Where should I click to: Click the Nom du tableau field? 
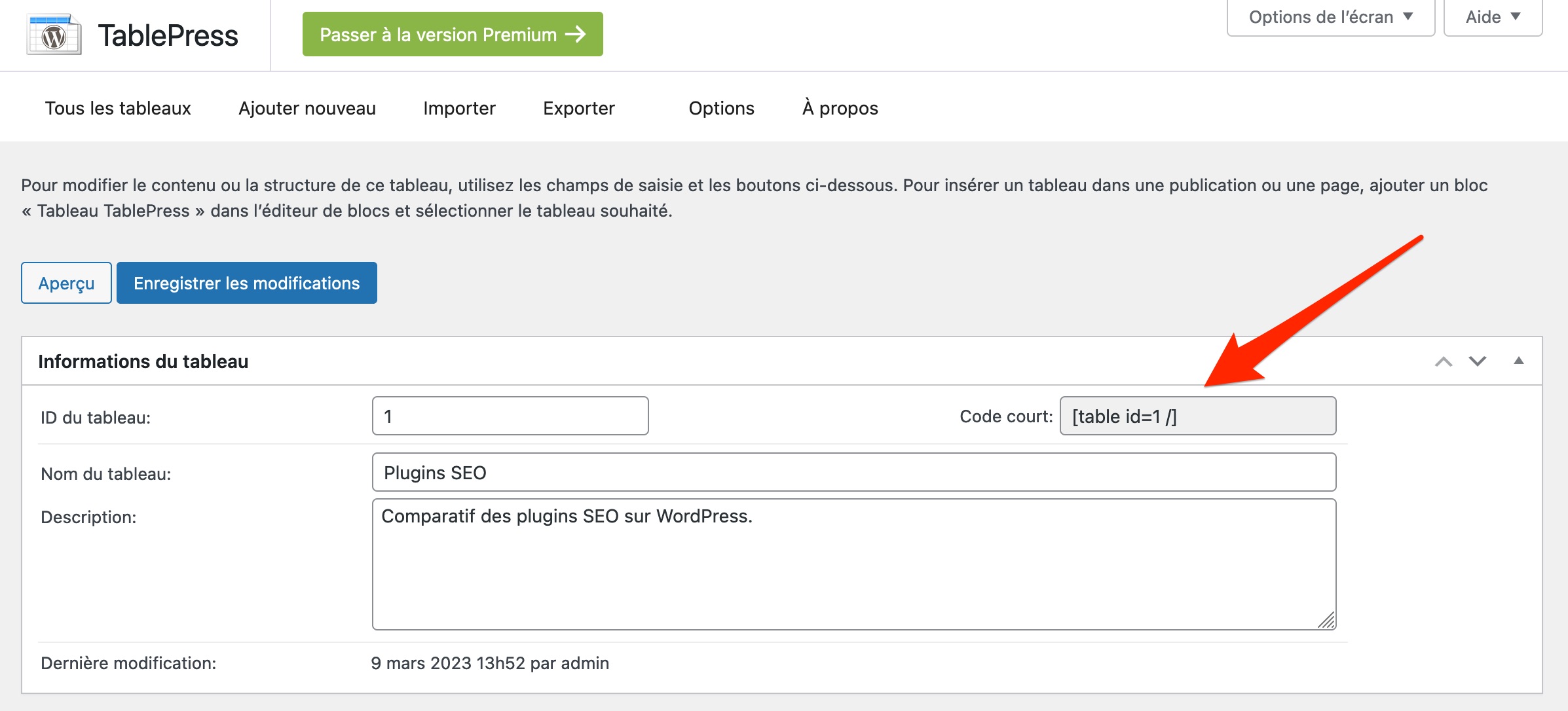(854, 472)
